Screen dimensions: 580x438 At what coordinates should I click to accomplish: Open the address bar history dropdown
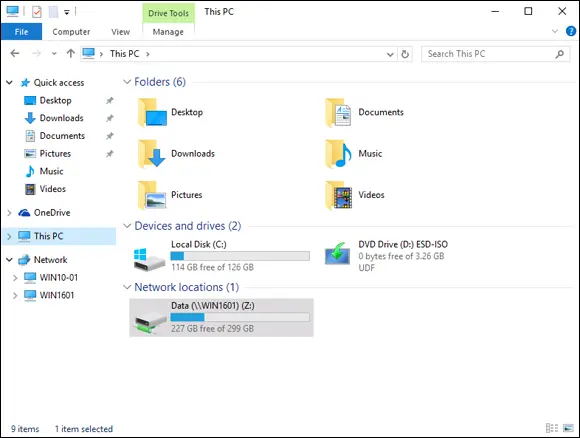(x=390, y=54)
